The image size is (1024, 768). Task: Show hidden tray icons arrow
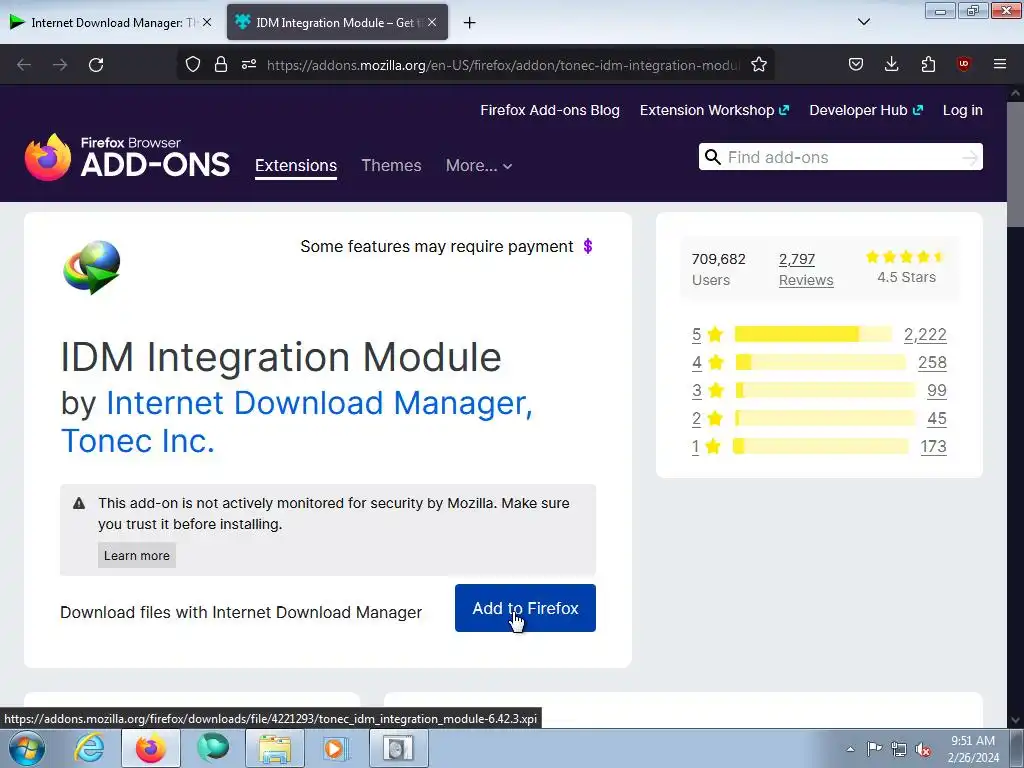[x=850, y=749]
